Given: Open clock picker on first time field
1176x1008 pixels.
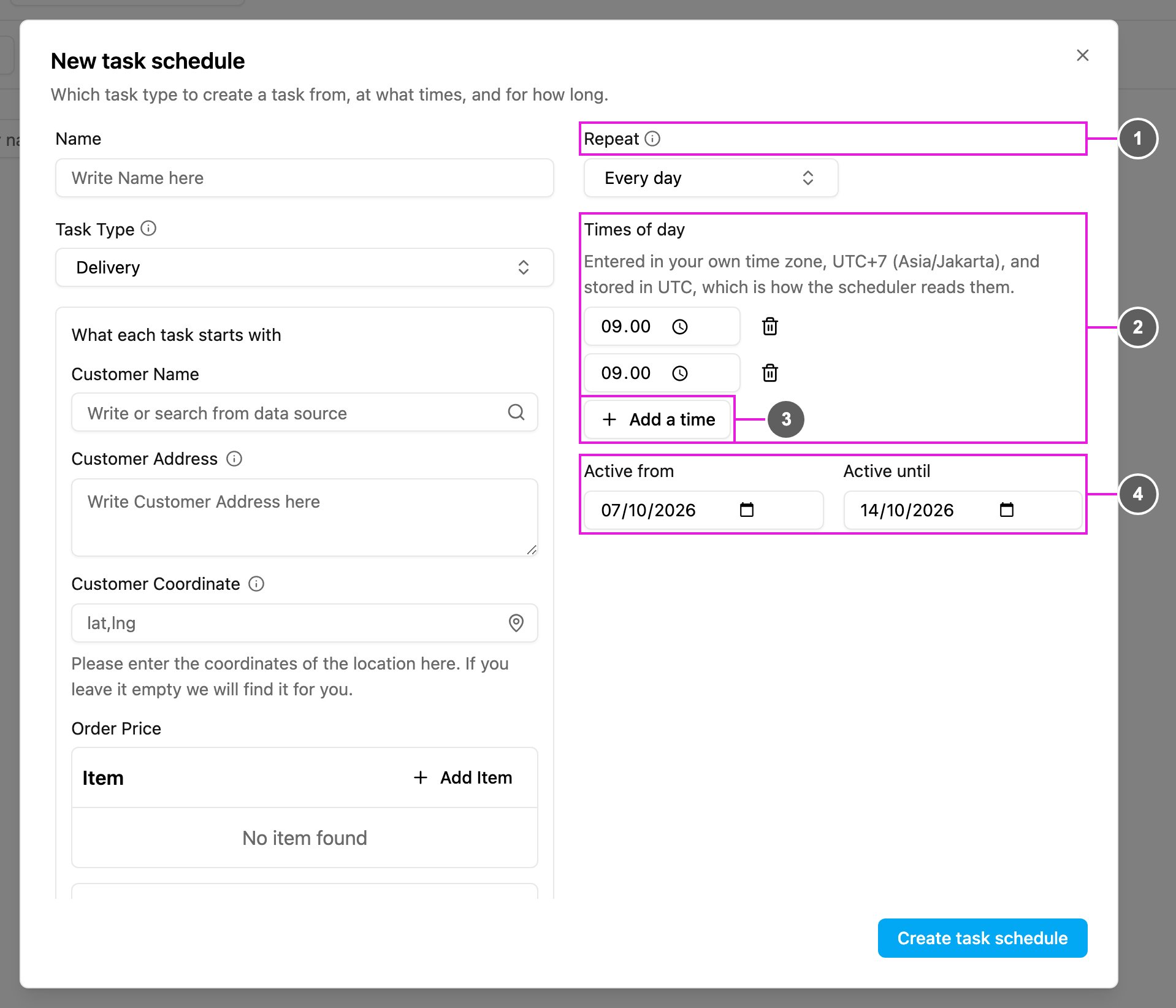Looking at the screenshot, I should coord(680,327).
